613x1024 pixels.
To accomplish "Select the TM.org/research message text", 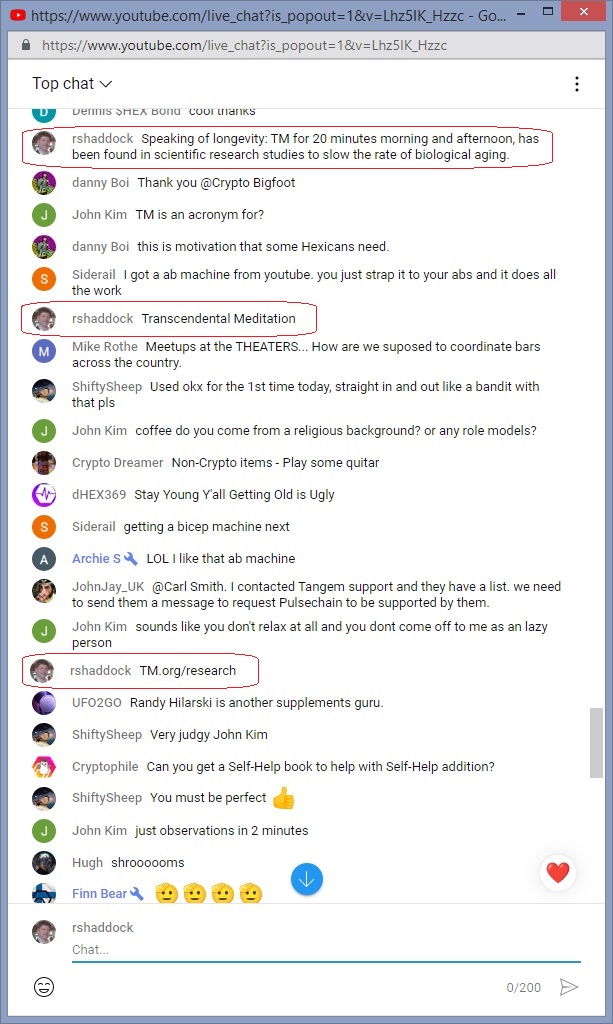I will [x=188, y=671].
